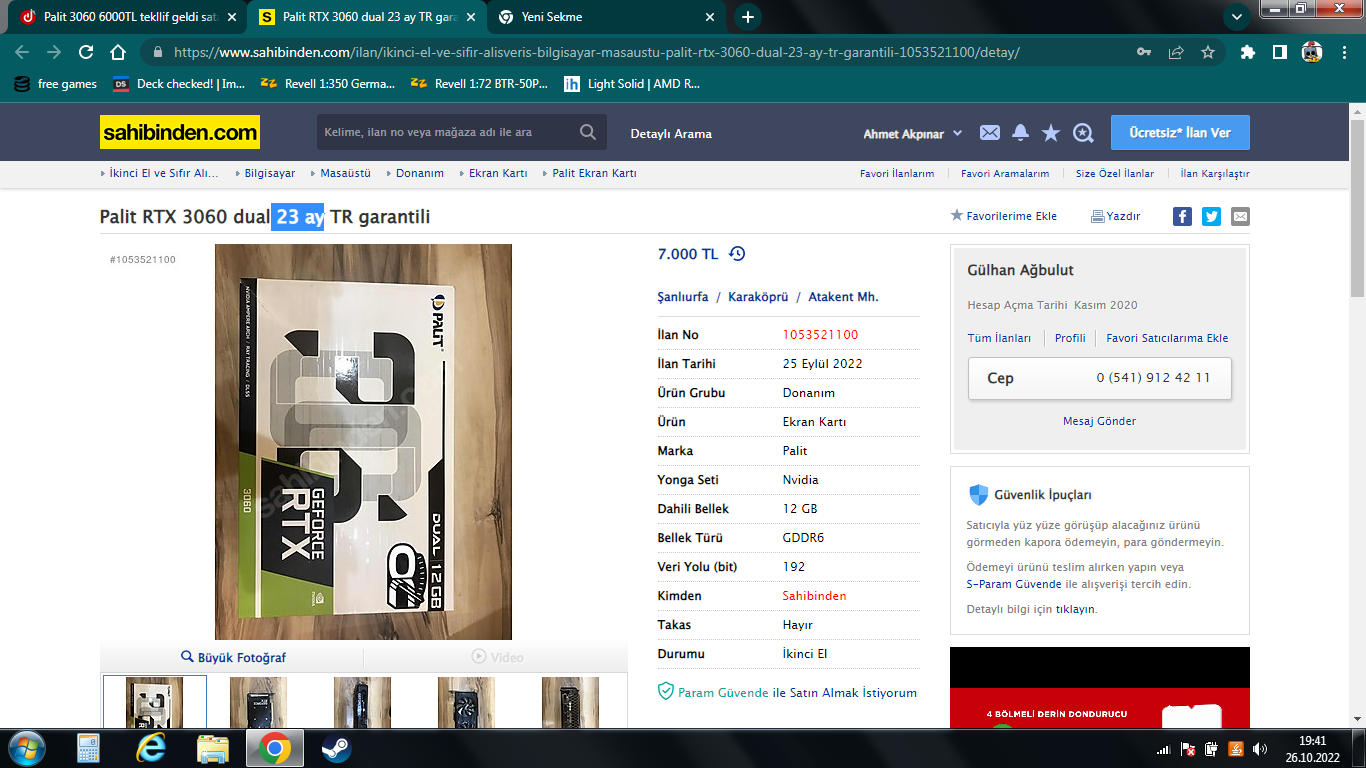The width and height of the screenshot is (1366, 768).
Task: Click the Karaköprü location link
Action: pos(757,297)
